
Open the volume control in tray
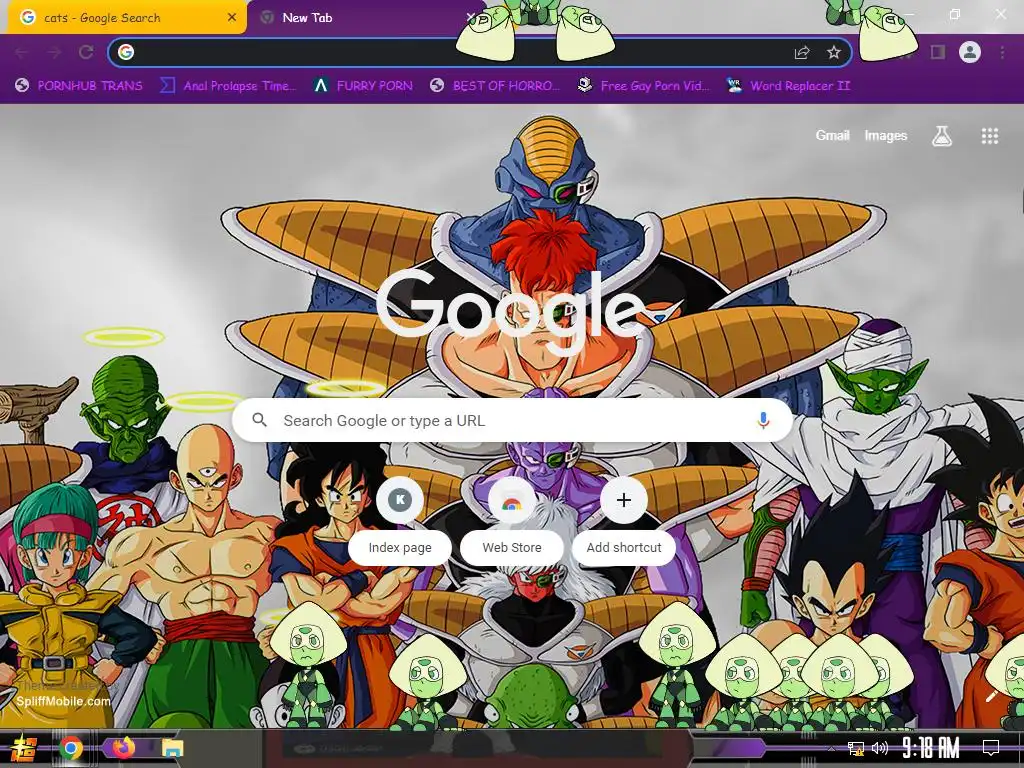point(880,748)
